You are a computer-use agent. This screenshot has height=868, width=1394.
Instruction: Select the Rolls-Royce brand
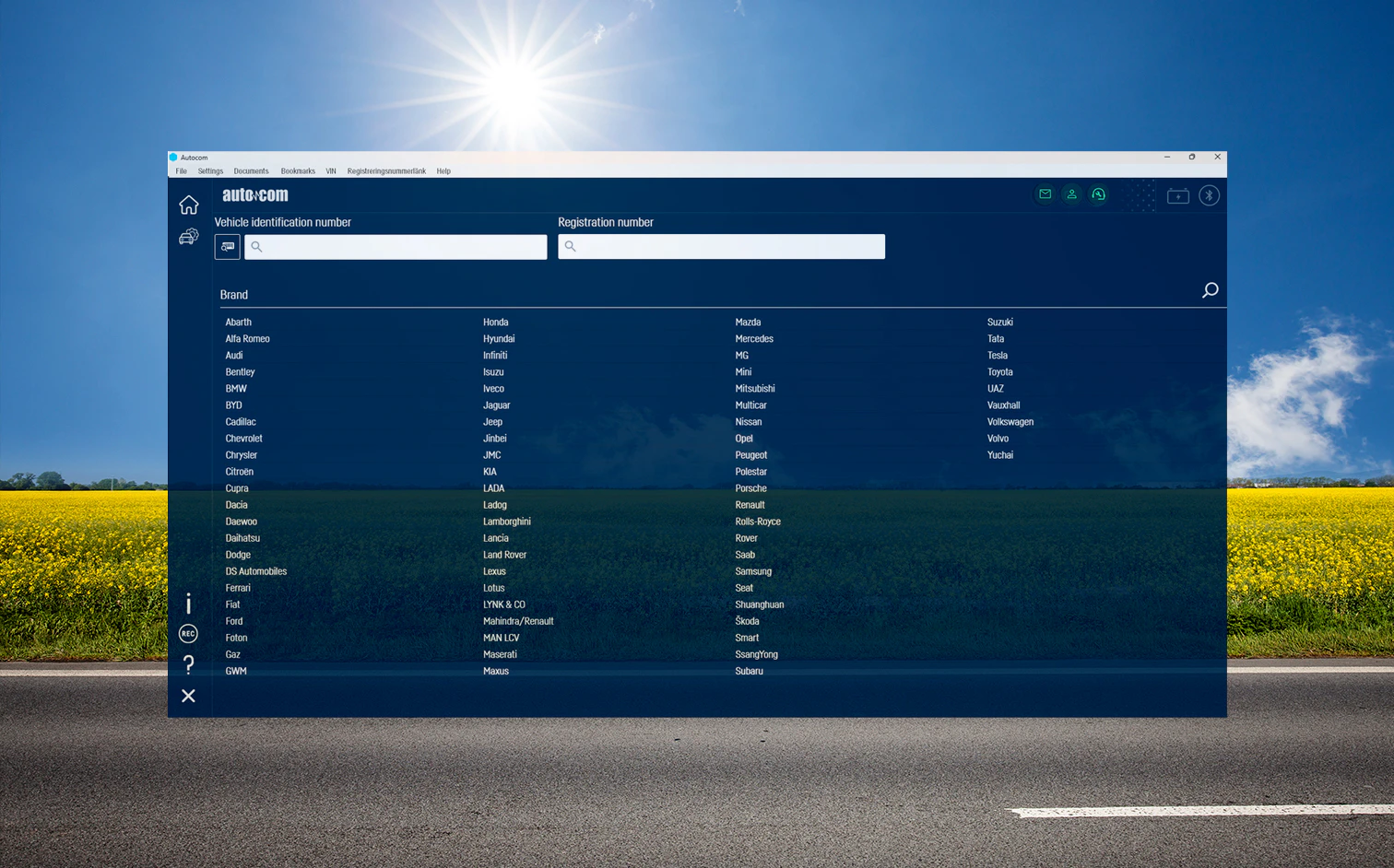[x=758, y=522]
